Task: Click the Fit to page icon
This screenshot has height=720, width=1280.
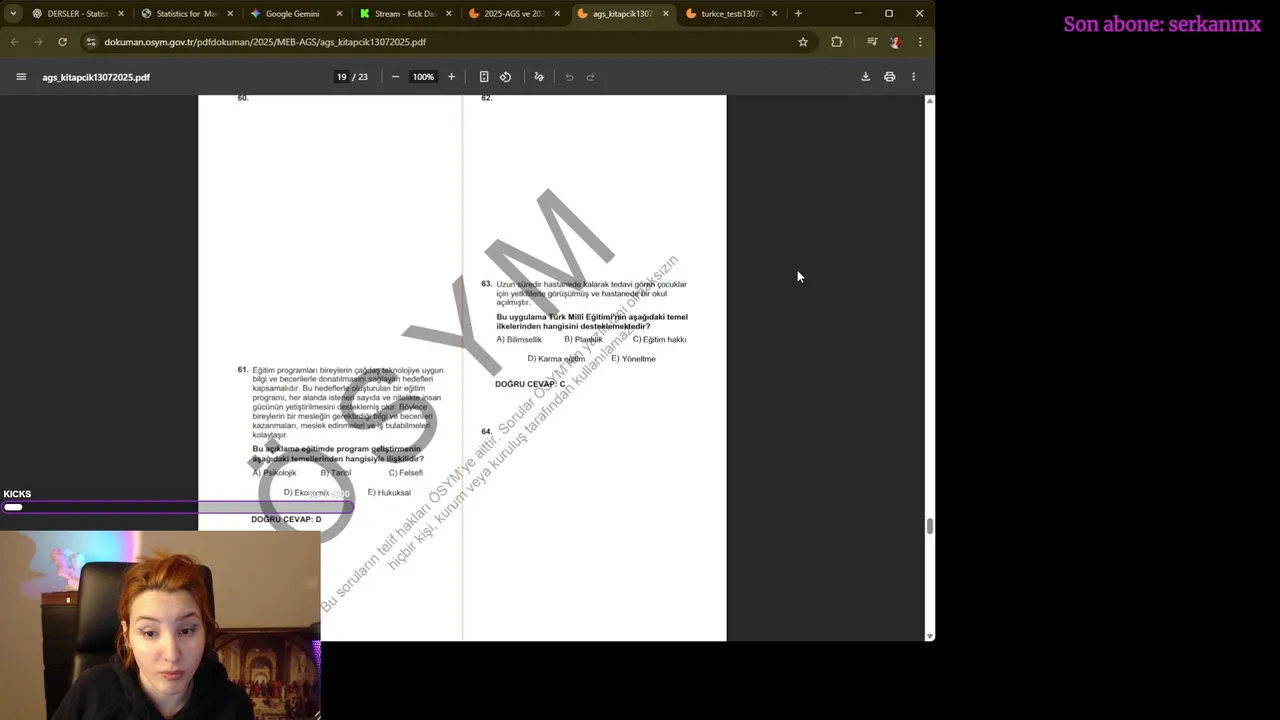Action: coord(484,77)
